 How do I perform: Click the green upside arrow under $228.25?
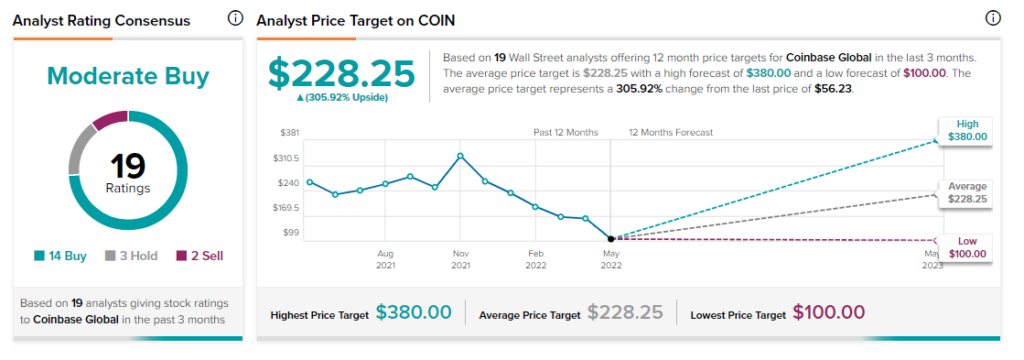click(x=297, y=97)
